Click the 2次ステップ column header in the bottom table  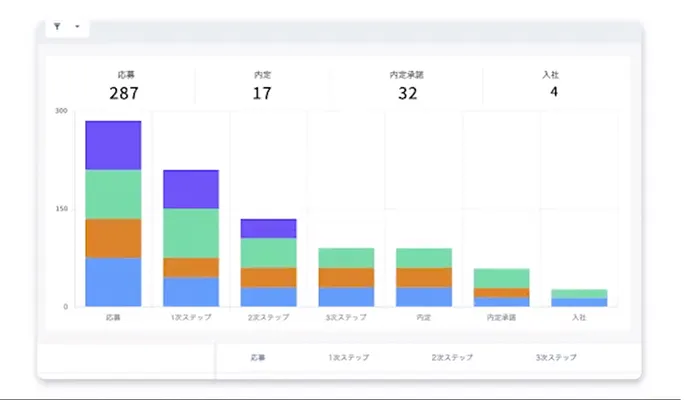452,357
